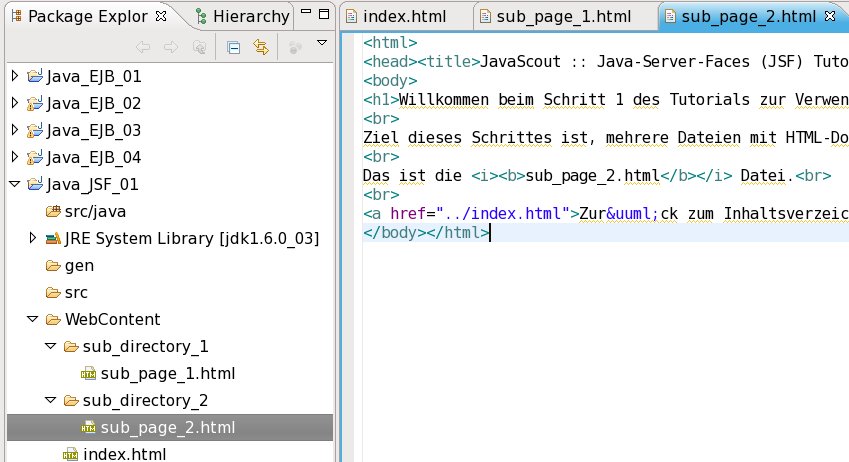The height and width of the screenshot is (462, 849).
Task: Open the Package Explorer view menu arrow
Action: coord(321,43)
